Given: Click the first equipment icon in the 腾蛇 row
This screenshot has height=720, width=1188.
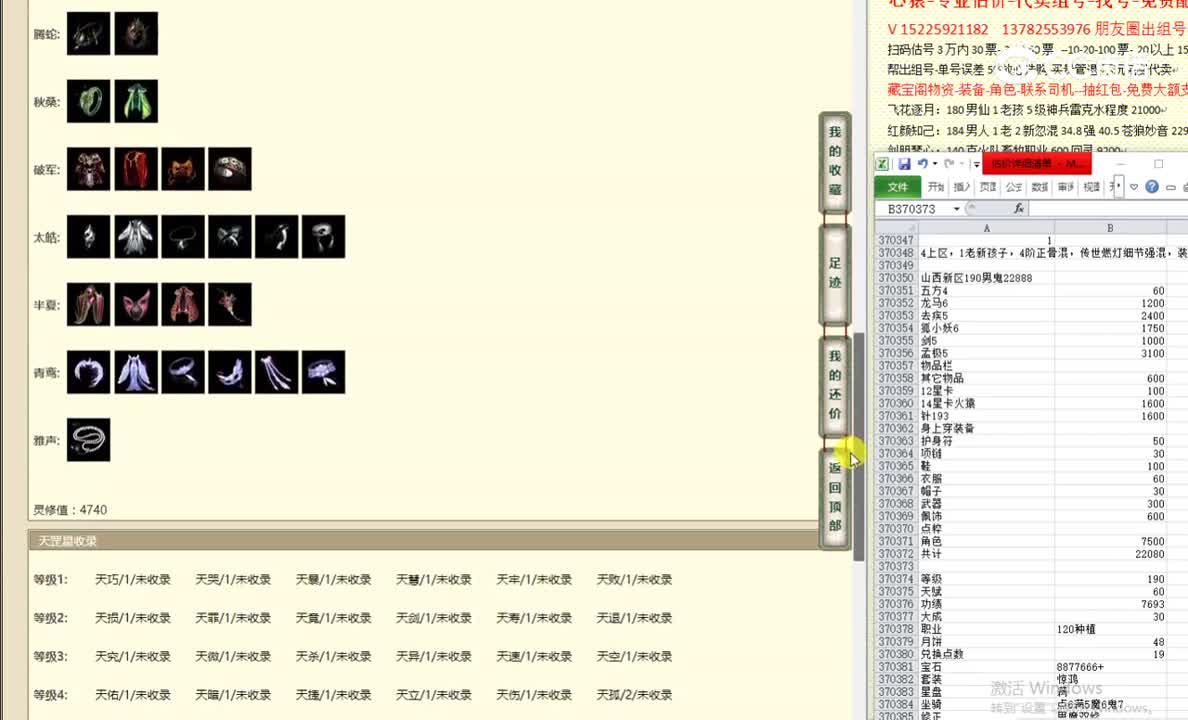Looking at the screenshot, I should tap(89, 33).
